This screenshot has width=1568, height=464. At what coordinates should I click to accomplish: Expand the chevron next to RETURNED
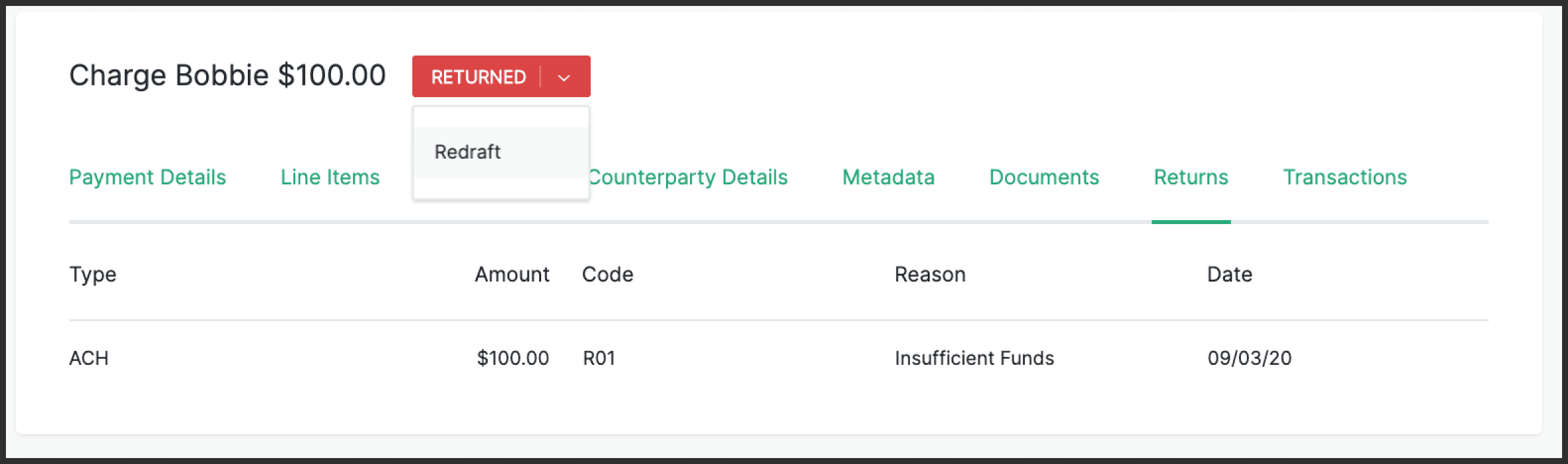point(564,77)
